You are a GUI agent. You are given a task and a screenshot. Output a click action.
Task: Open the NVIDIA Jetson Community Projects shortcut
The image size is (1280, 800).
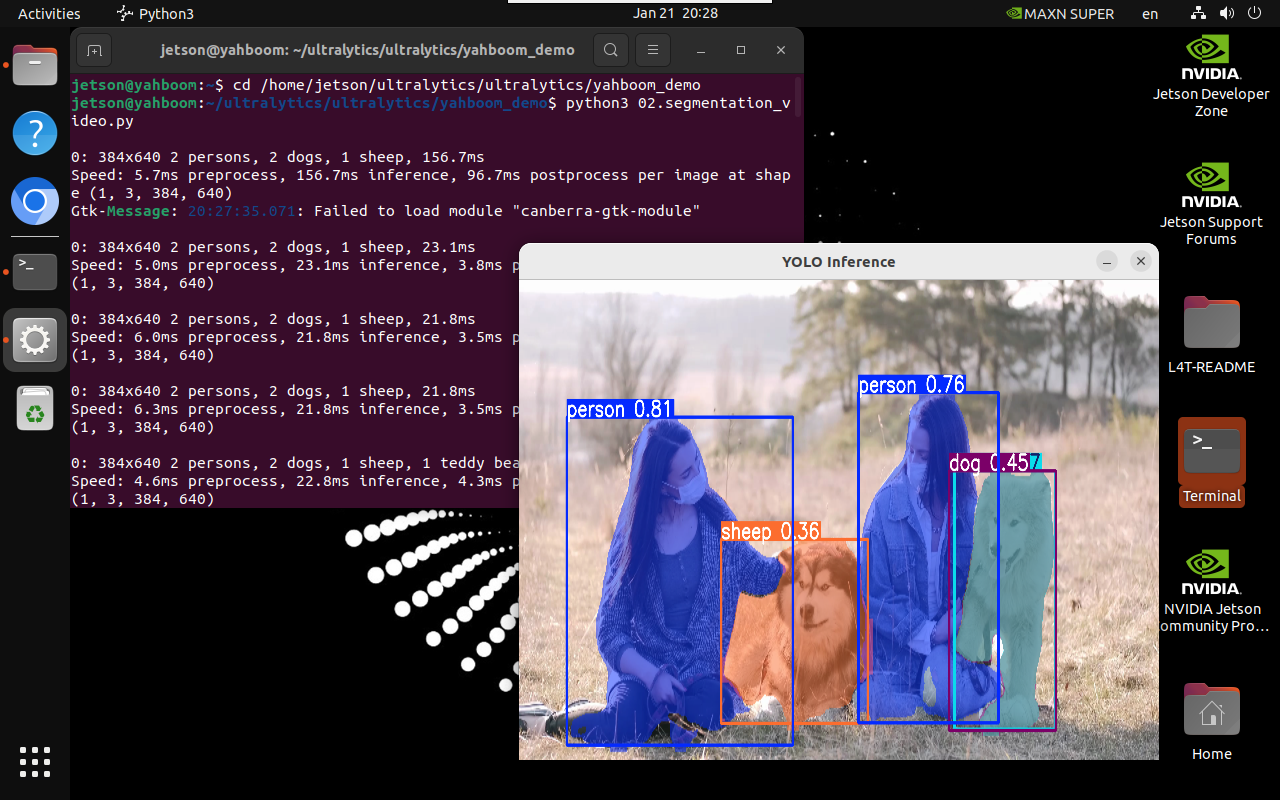pos(1211,591)
